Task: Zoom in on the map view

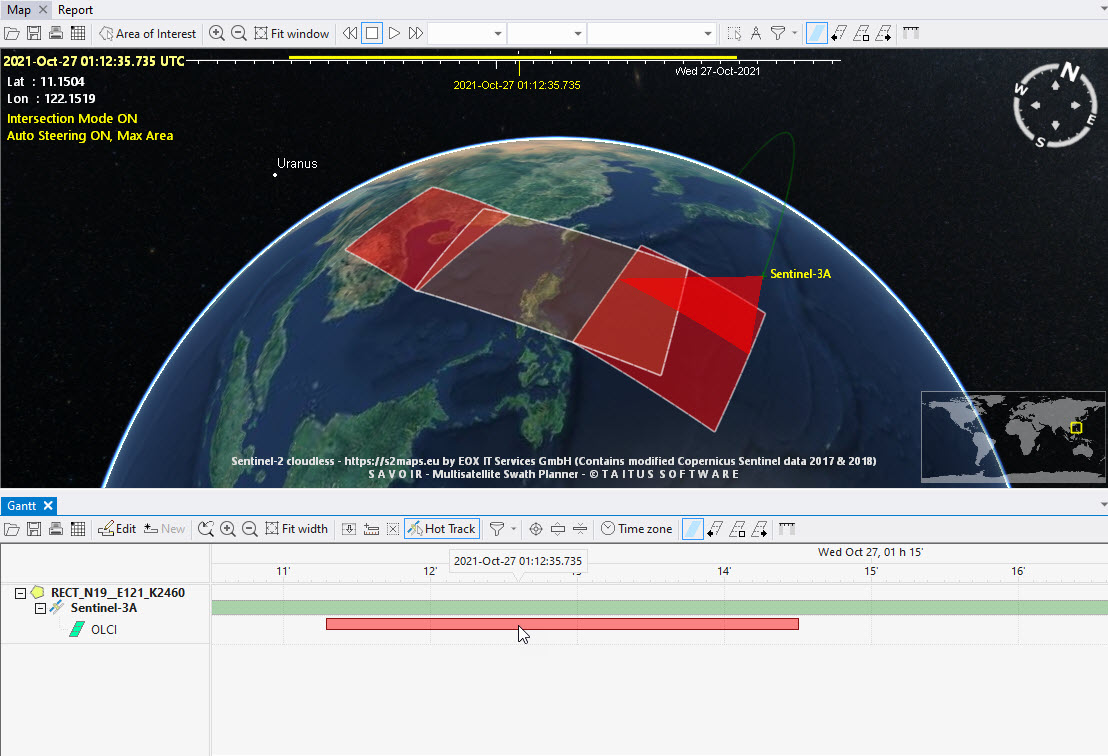Action: [x=217, y=33]
